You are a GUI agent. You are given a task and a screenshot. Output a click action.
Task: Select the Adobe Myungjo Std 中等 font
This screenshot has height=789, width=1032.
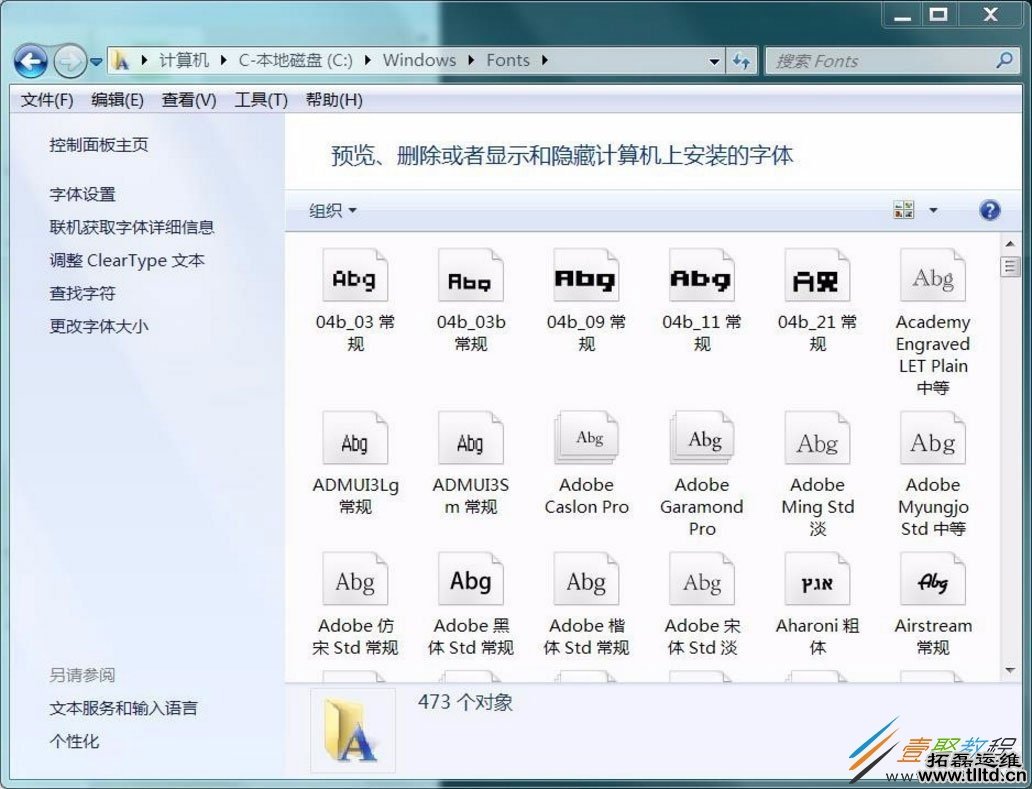pyautogui.click(x=933, y=436)
